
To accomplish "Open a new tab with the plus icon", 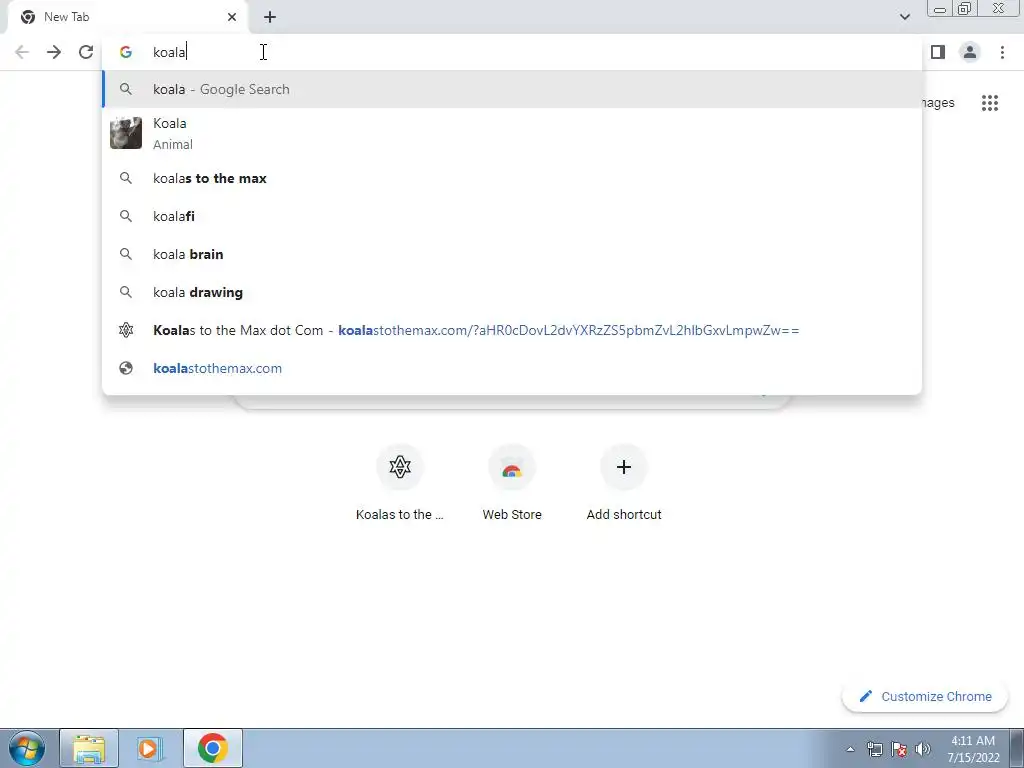I will (270, 17).
